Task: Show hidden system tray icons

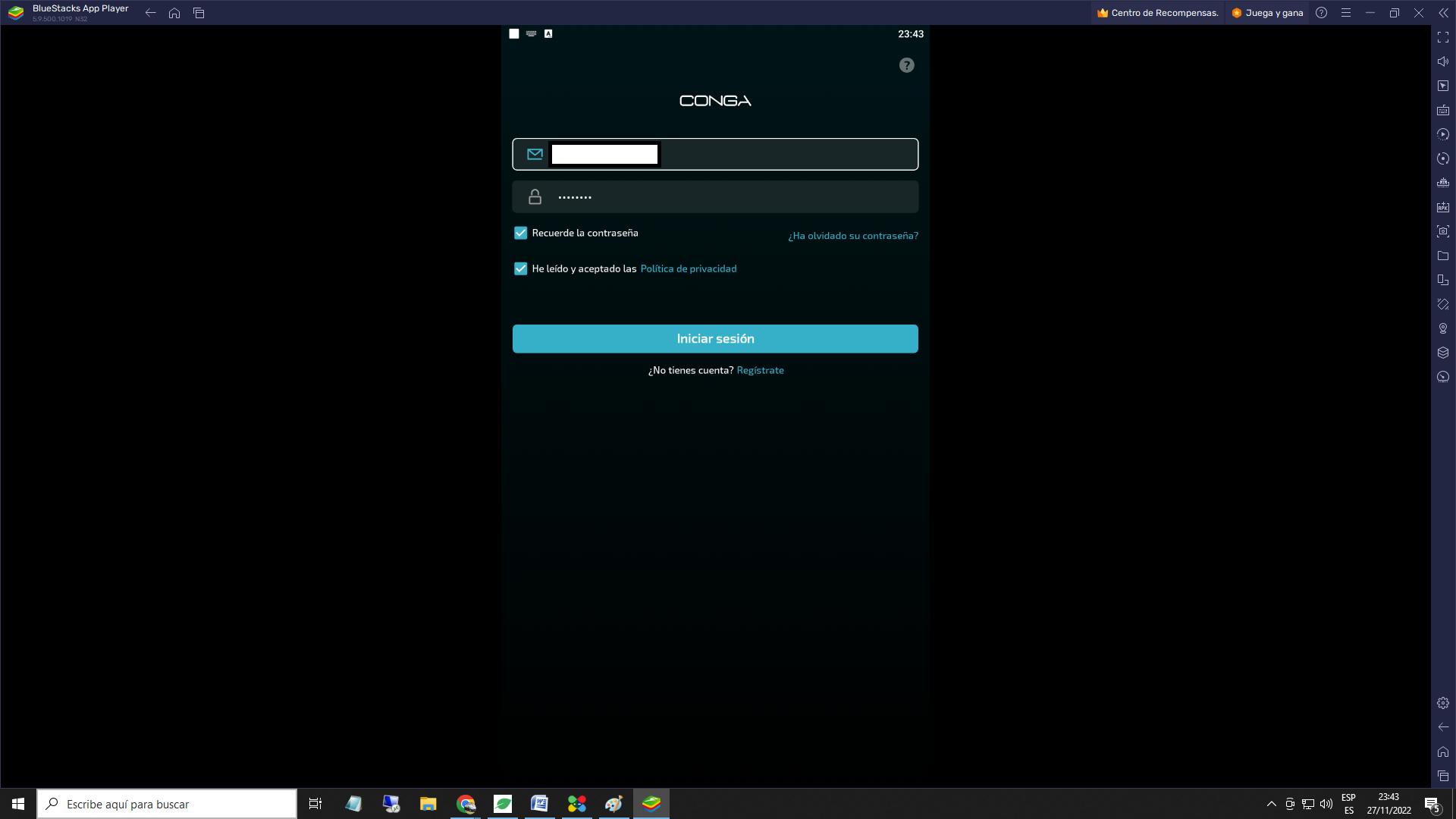Action: pos(1271,804)
